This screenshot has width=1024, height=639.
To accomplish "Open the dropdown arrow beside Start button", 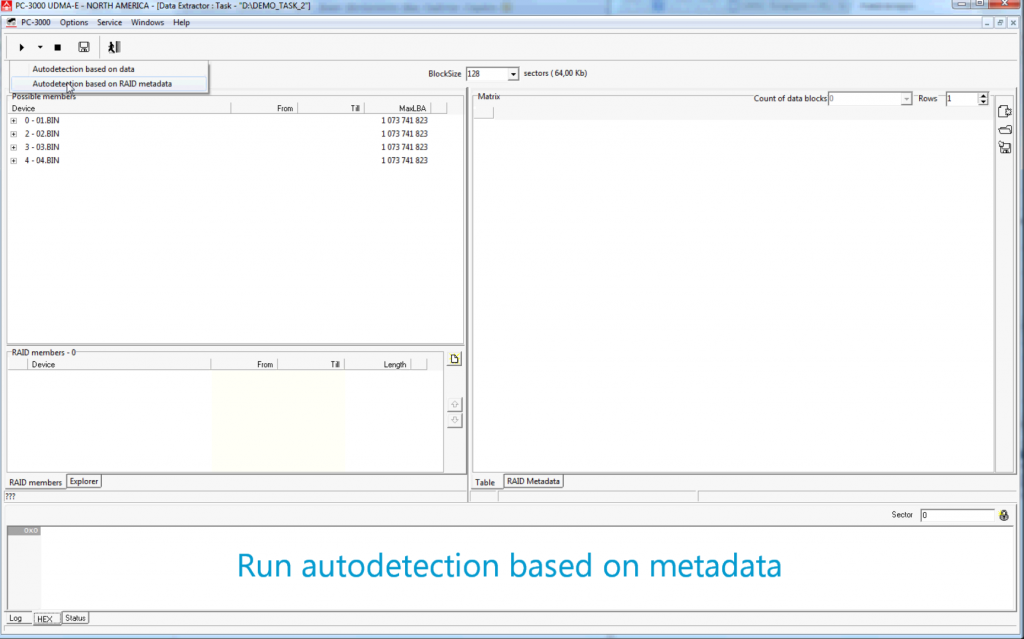I will coord(40,47).
